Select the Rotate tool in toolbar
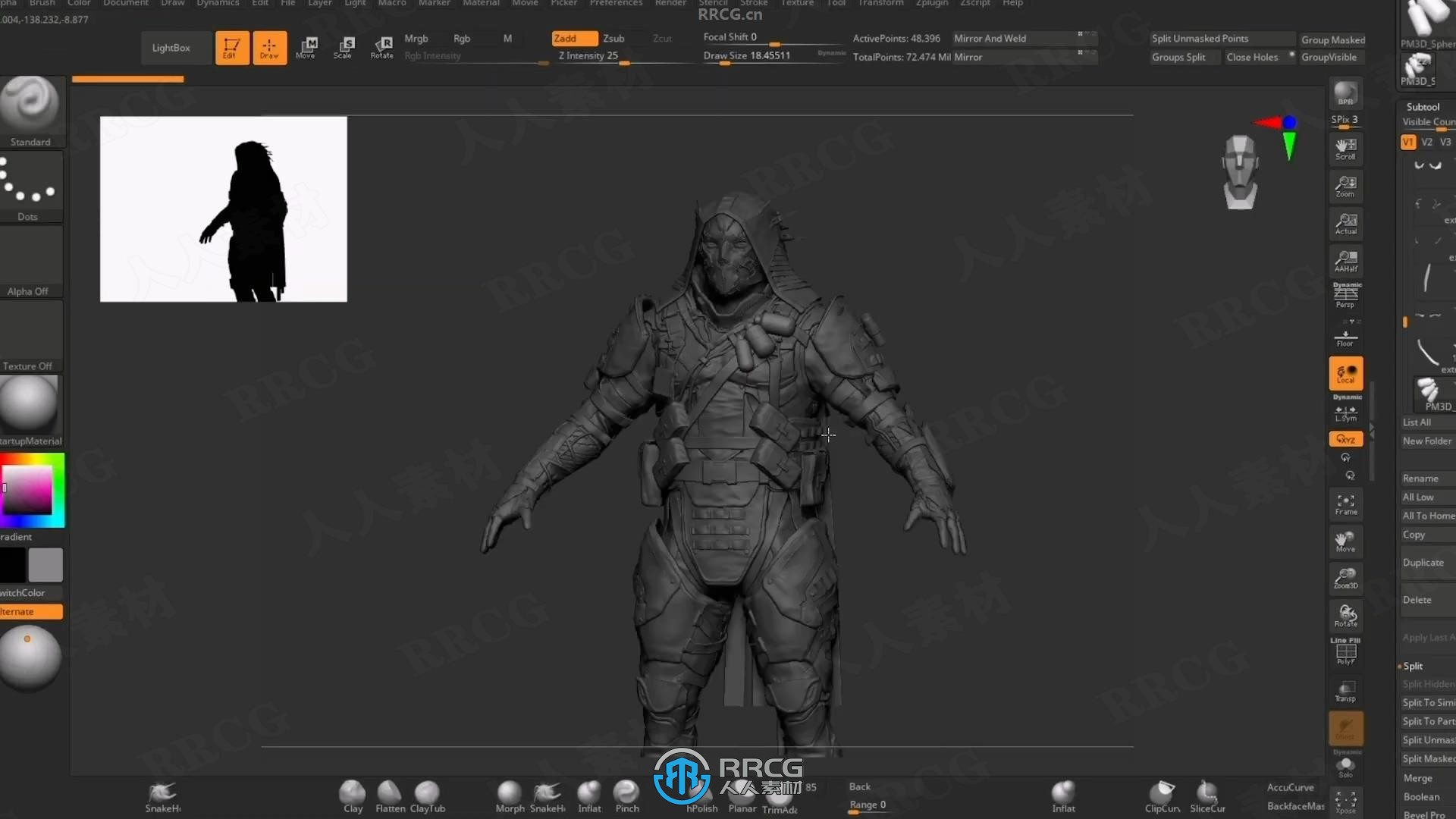 pos(382,46)
